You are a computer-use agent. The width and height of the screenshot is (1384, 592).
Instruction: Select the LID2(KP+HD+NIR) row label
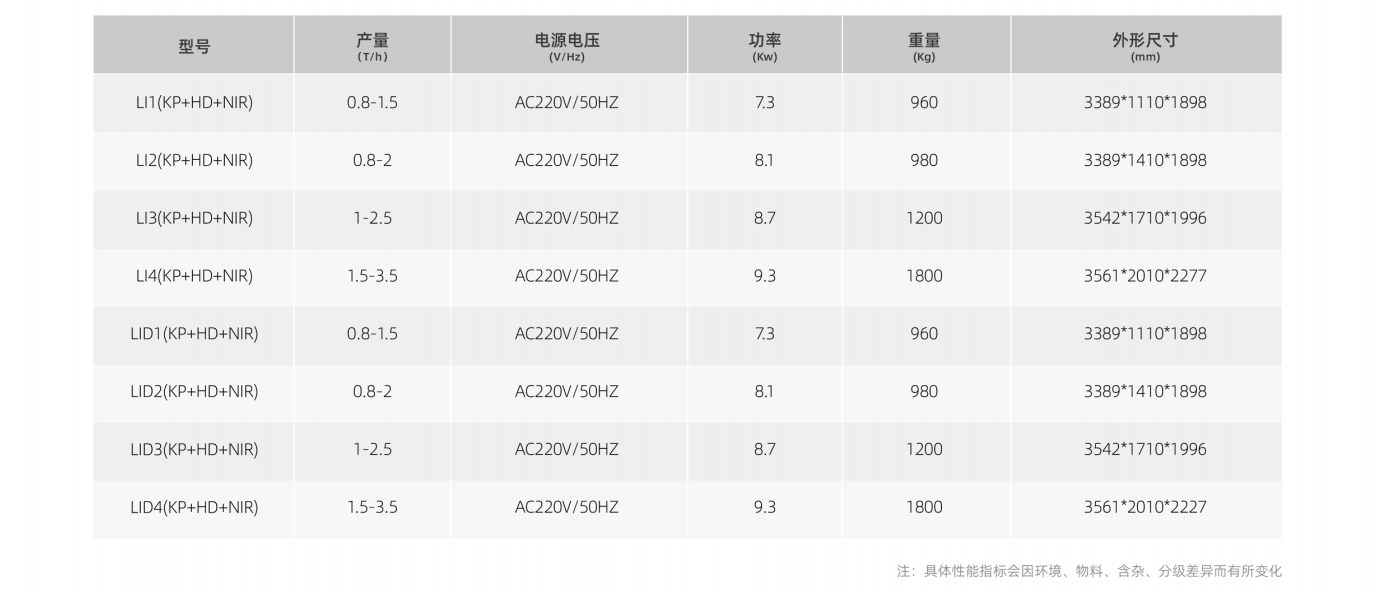(x=194, y=391)
